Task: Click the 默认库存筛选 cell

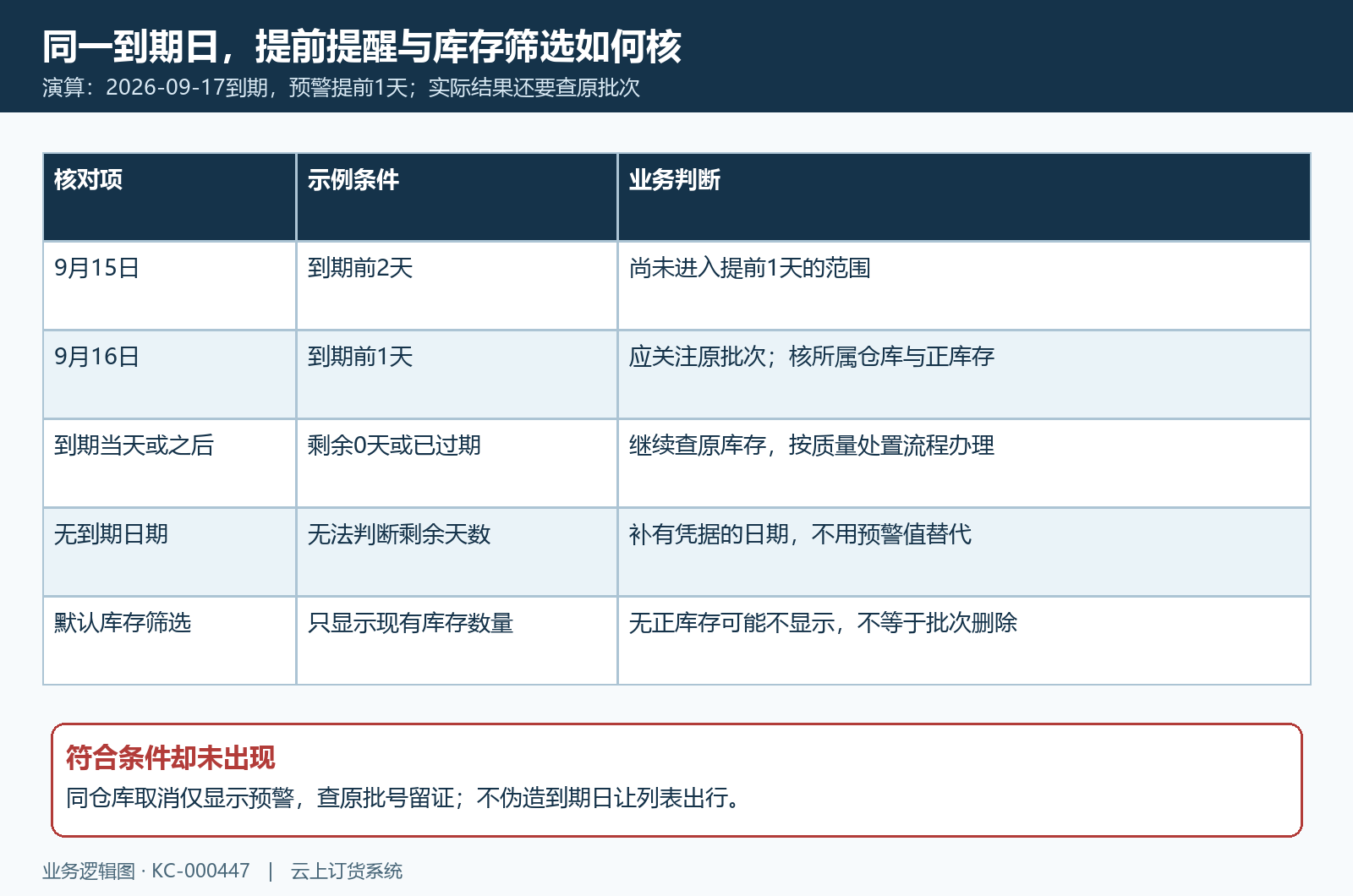Action: tap(169, 641)
